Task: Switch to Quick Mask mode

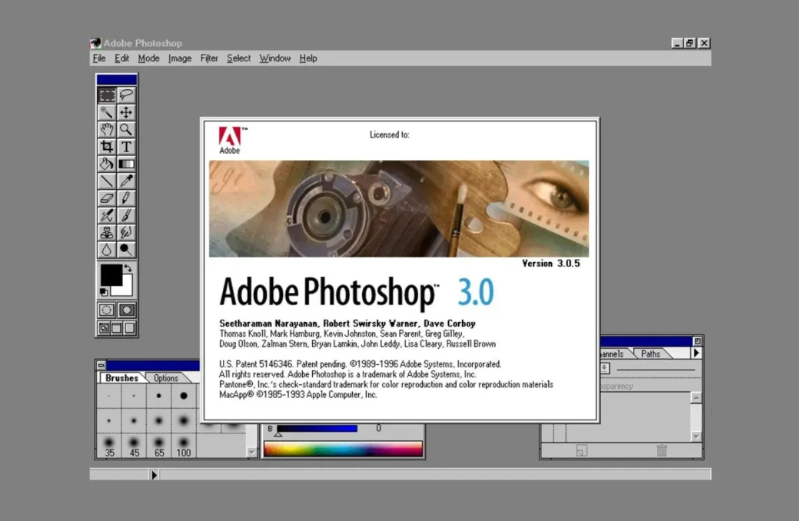Action: point(126,310)
